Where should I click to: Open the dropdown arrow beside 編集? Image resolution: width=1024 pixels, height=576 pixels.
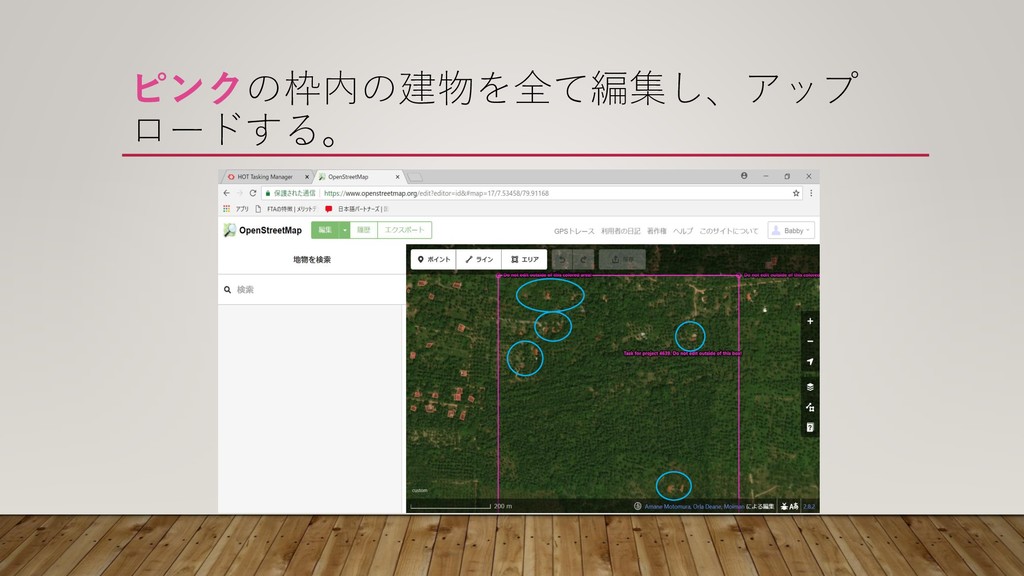coord(345,230)
